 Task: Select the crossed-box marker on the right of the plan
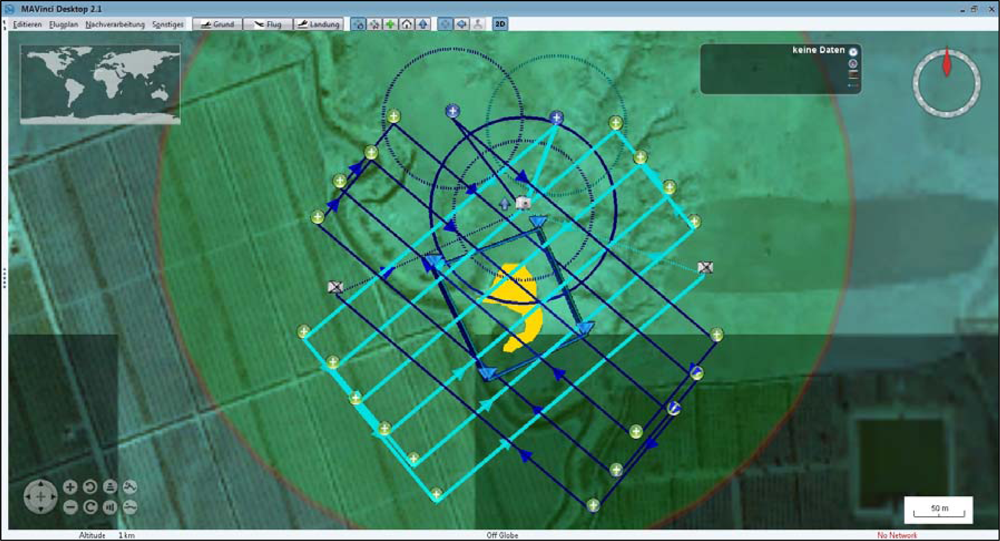(x=705, y=267)
